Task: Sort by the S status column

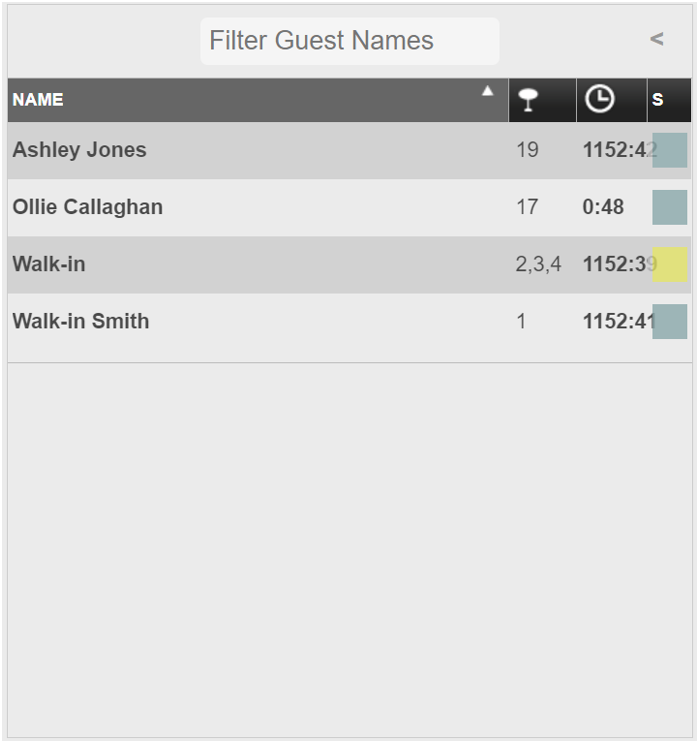Action: (x=669, y=100)
